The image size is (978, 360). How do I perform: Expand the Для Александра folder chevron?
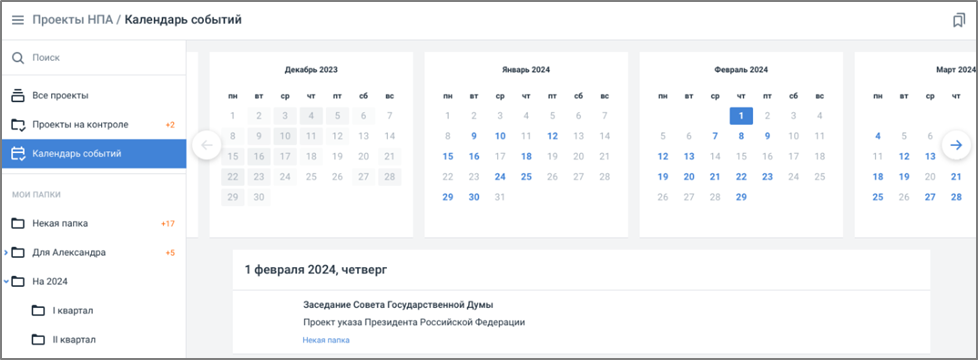coord(6,253)
